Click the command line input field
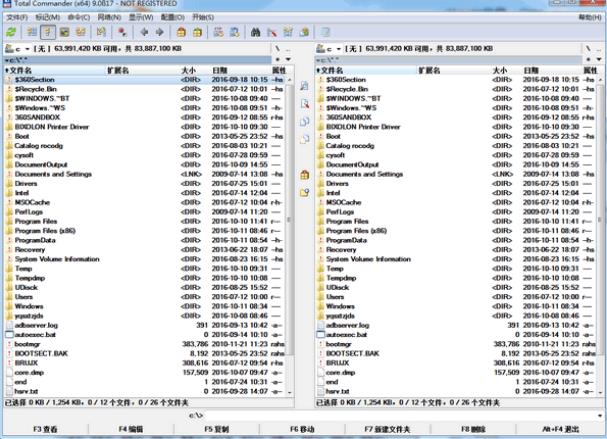The height and width of the screenshot is (439, 607). click(400, 413)
